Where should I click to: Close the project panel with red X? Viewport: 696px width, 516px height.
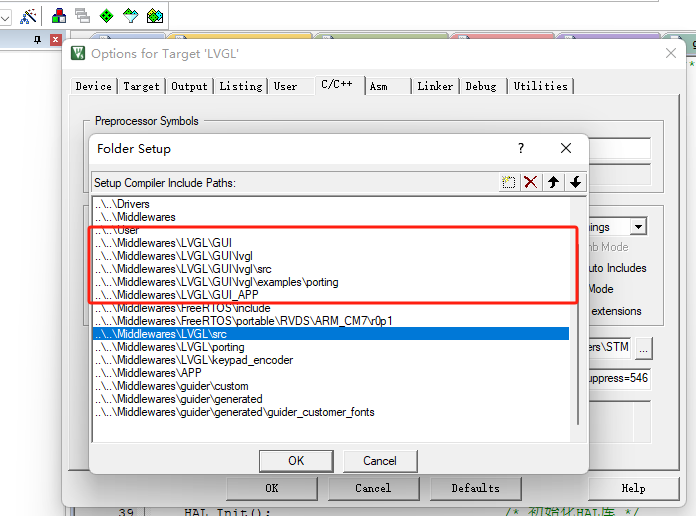(55, 40)
